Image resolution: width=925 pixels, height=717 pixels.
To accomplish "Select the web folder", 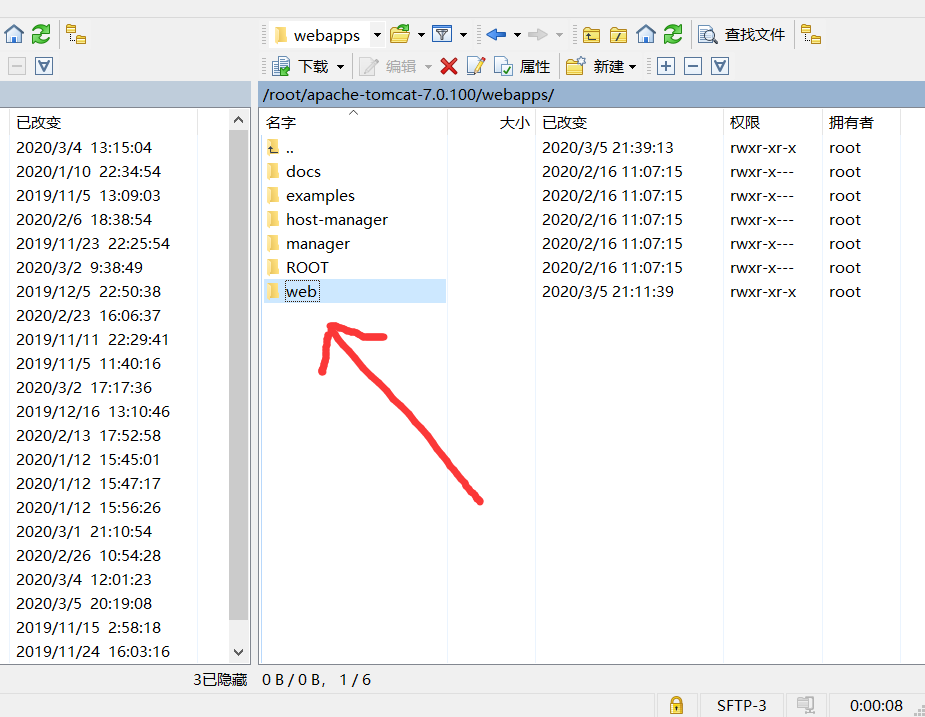I will coord(301,292).
